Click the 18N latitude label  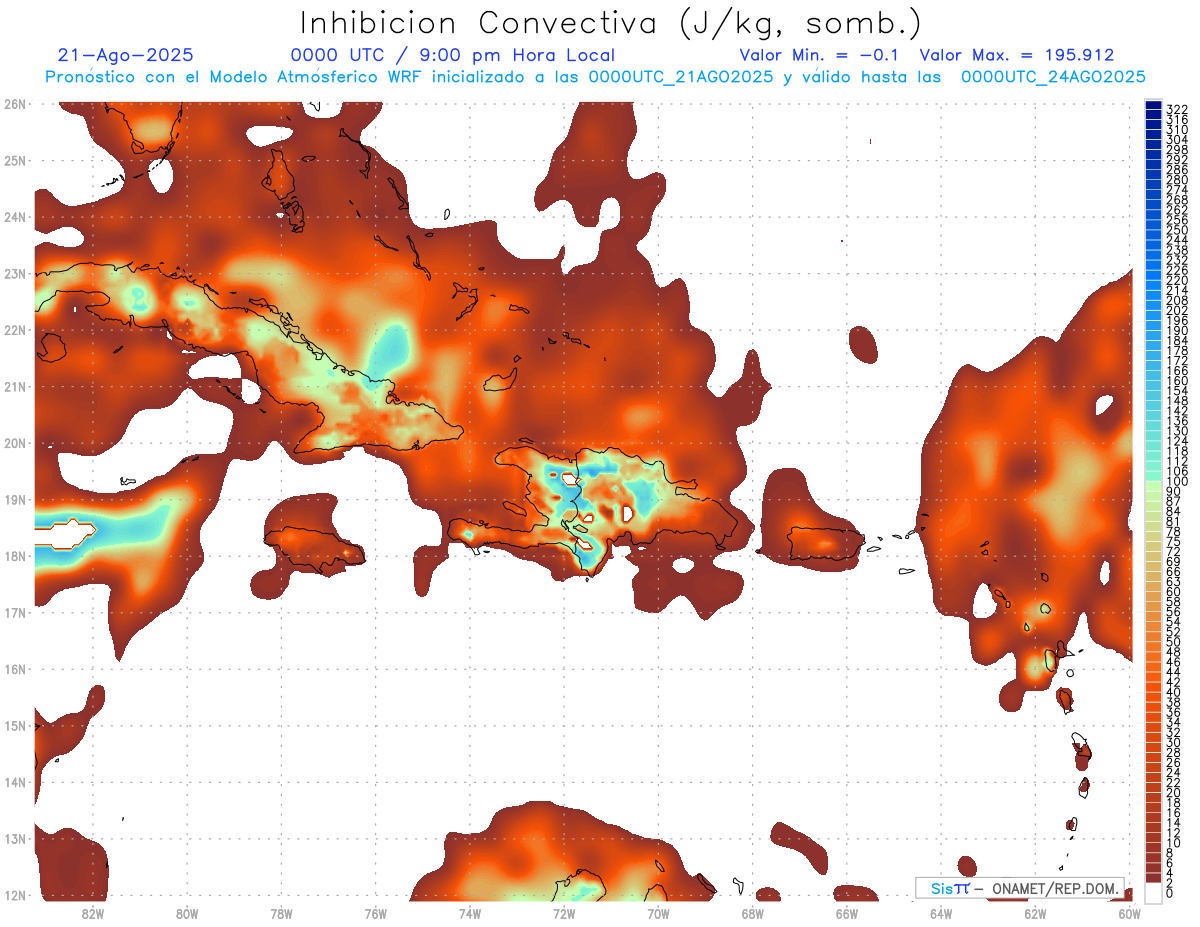click(x=15, y=556)
